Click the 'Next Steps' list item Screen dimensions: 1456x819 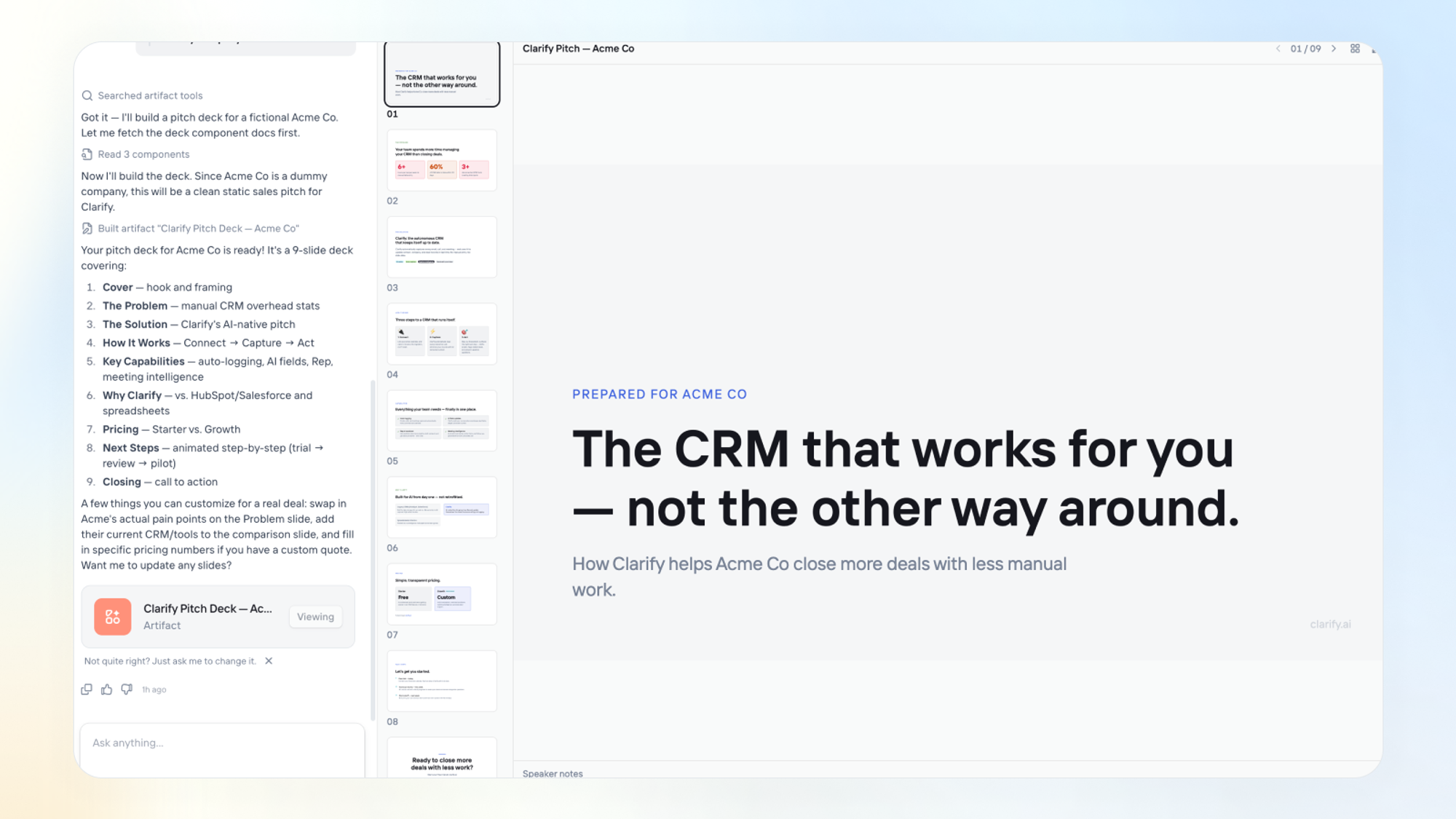click(213, 456)
